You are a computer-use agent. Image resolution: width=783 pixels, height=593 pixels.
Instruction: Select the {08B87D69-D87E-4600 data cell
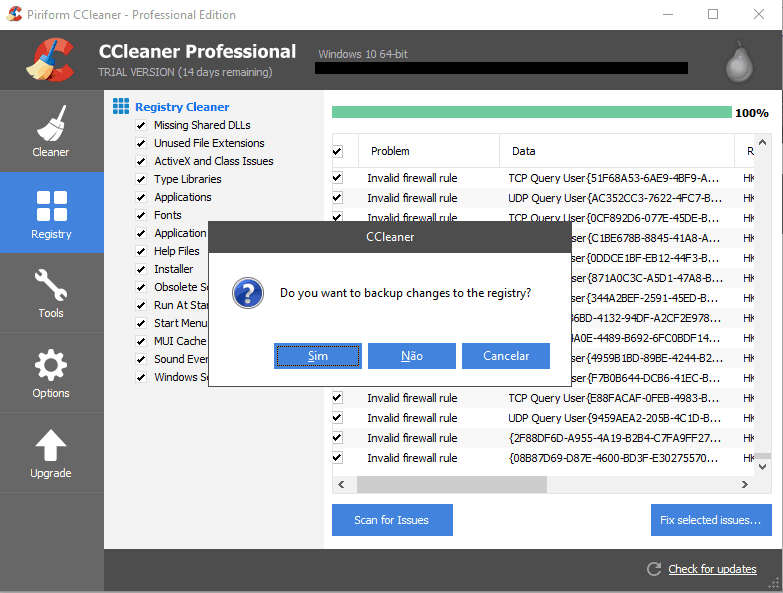click(x=614, y=458)
